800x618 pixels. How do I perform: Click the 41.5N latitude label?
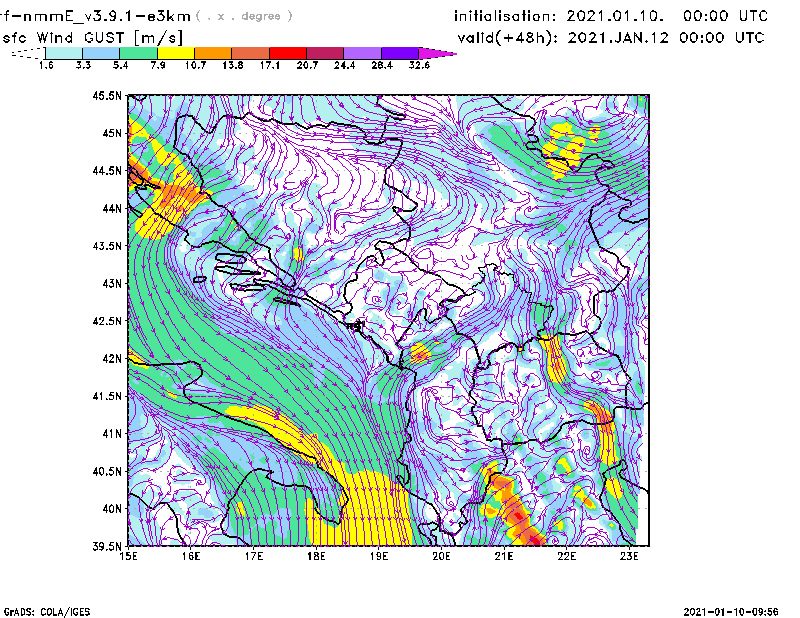pyautogui.click(x=107, y=396)
